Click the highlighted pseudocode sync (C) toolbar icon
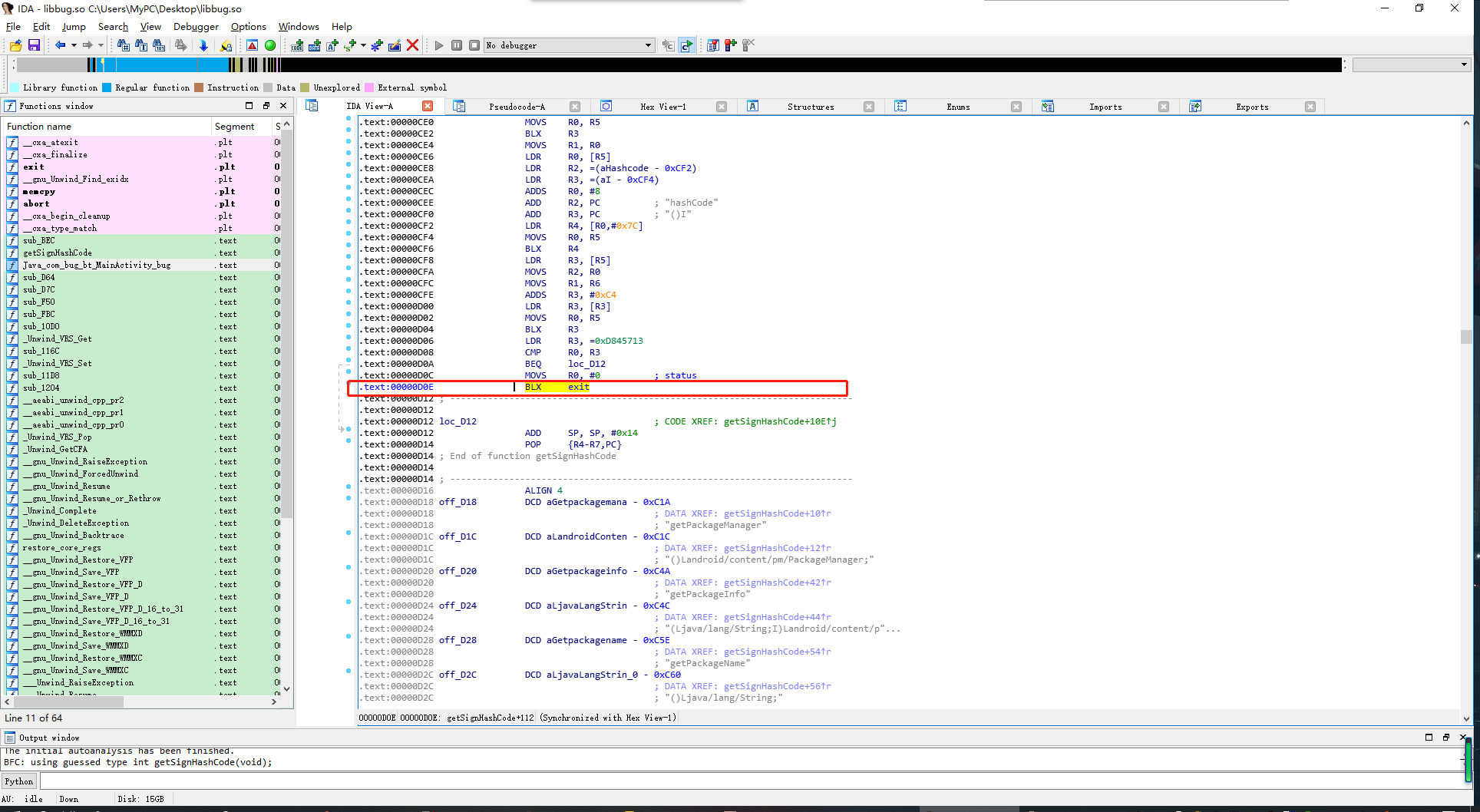 coord(686,45)
